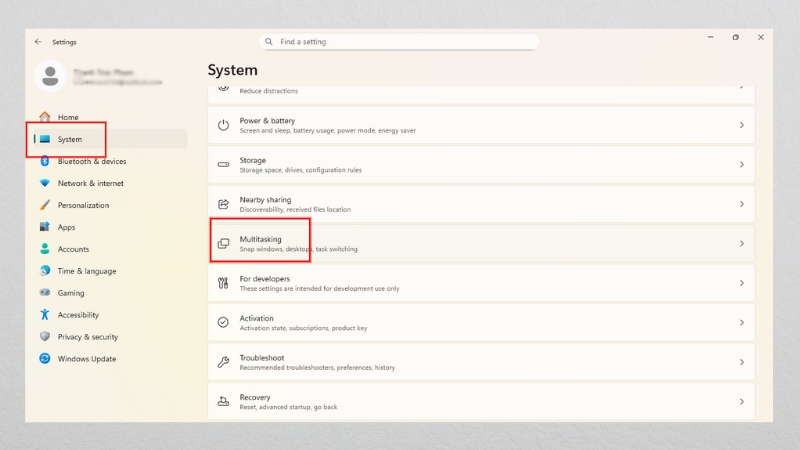The width and height of the screenshot is (800, 450).
Task: Click the blurred account name
Action: point(103,72)
